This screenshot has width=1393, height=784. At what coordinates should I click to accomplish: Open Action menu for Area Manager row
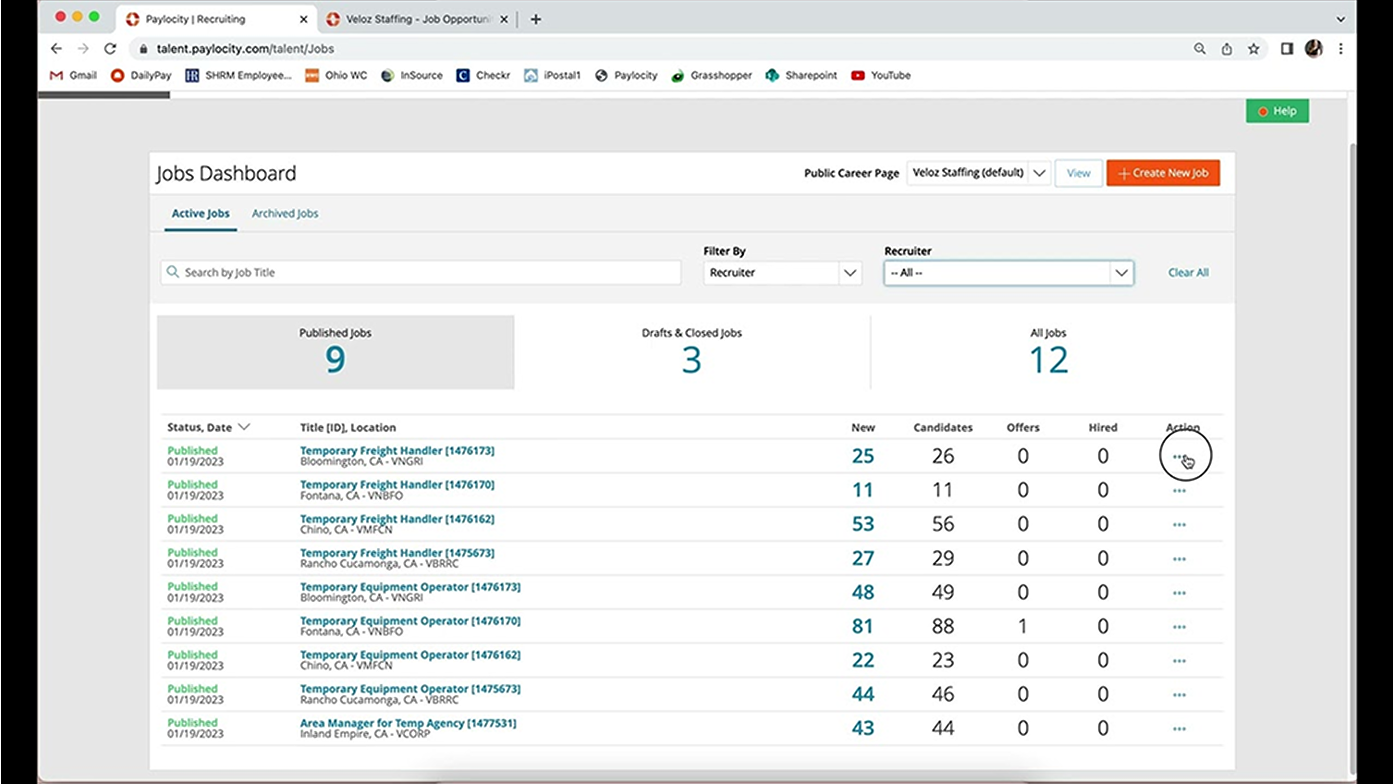[x=1179, y=728]
